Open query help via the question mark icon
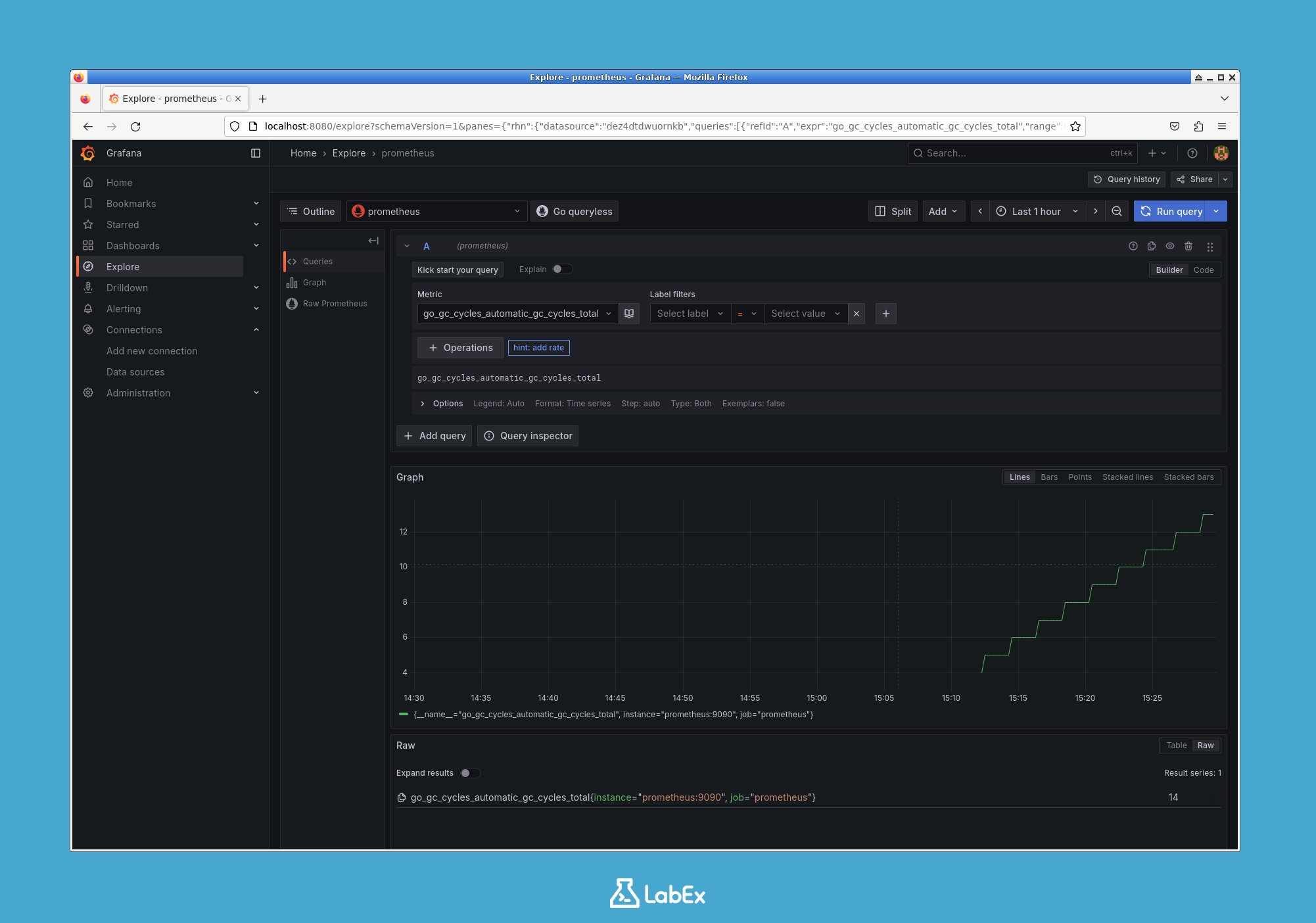 1133,246
